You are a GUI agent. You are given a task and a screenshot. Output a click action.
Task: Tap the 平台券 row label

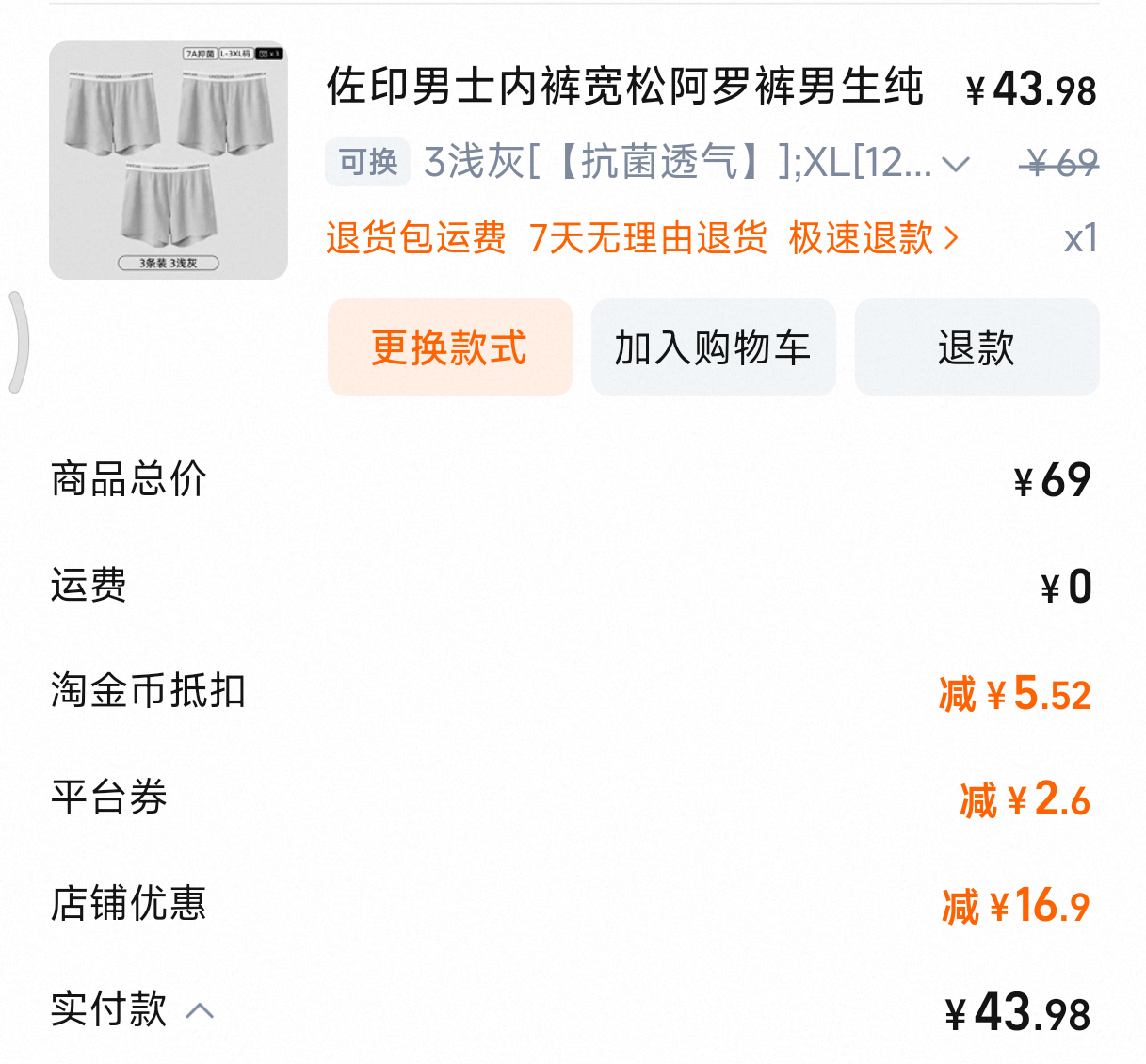[108, 798]
